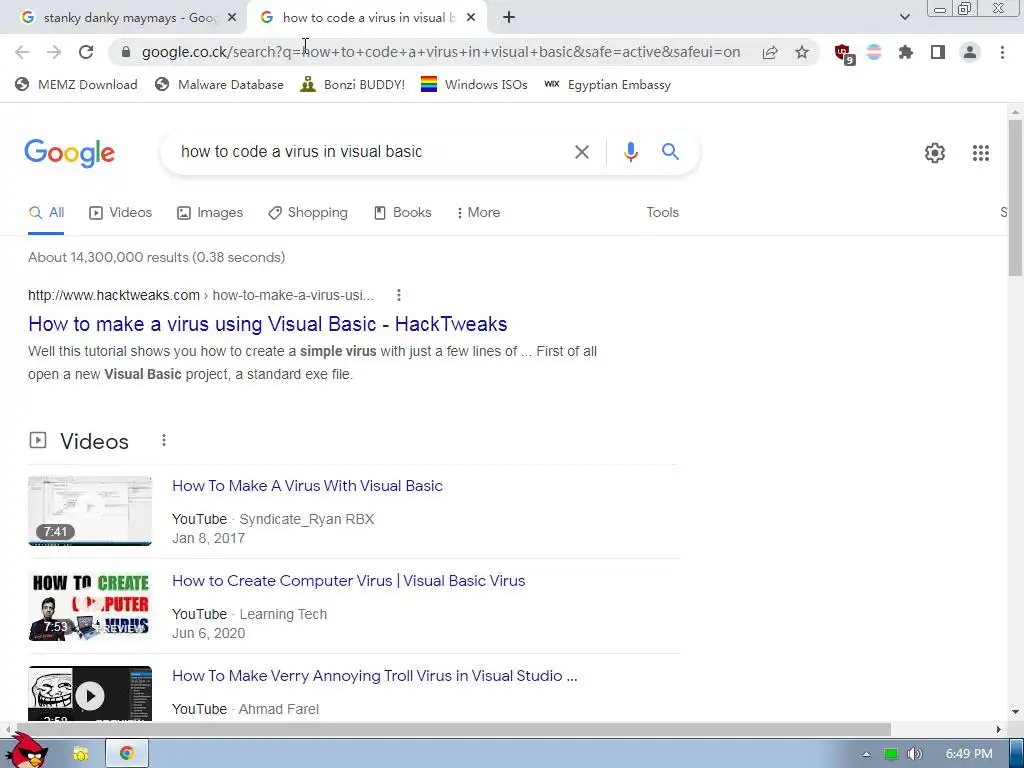Image resolution: width=1024 pixels, height=768 pixels.
Task: Toggle Chrome side panel icon
Action: 938,52
